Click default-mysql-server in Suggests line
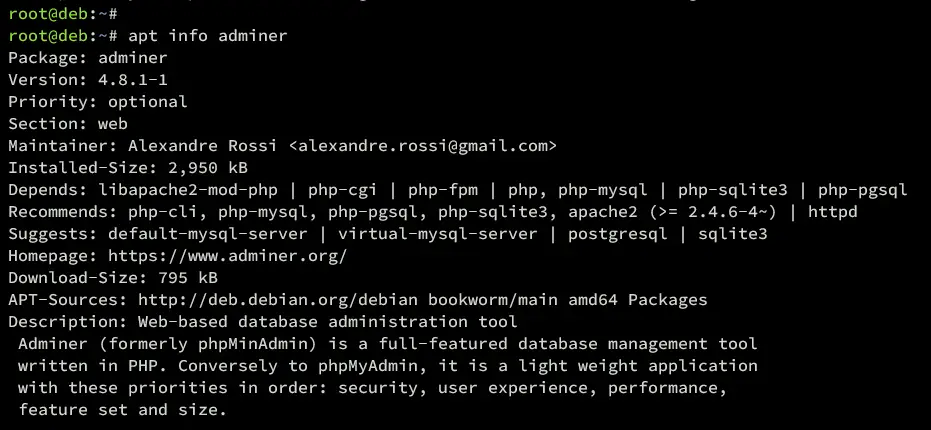931x430 pixels. (208, 234)
